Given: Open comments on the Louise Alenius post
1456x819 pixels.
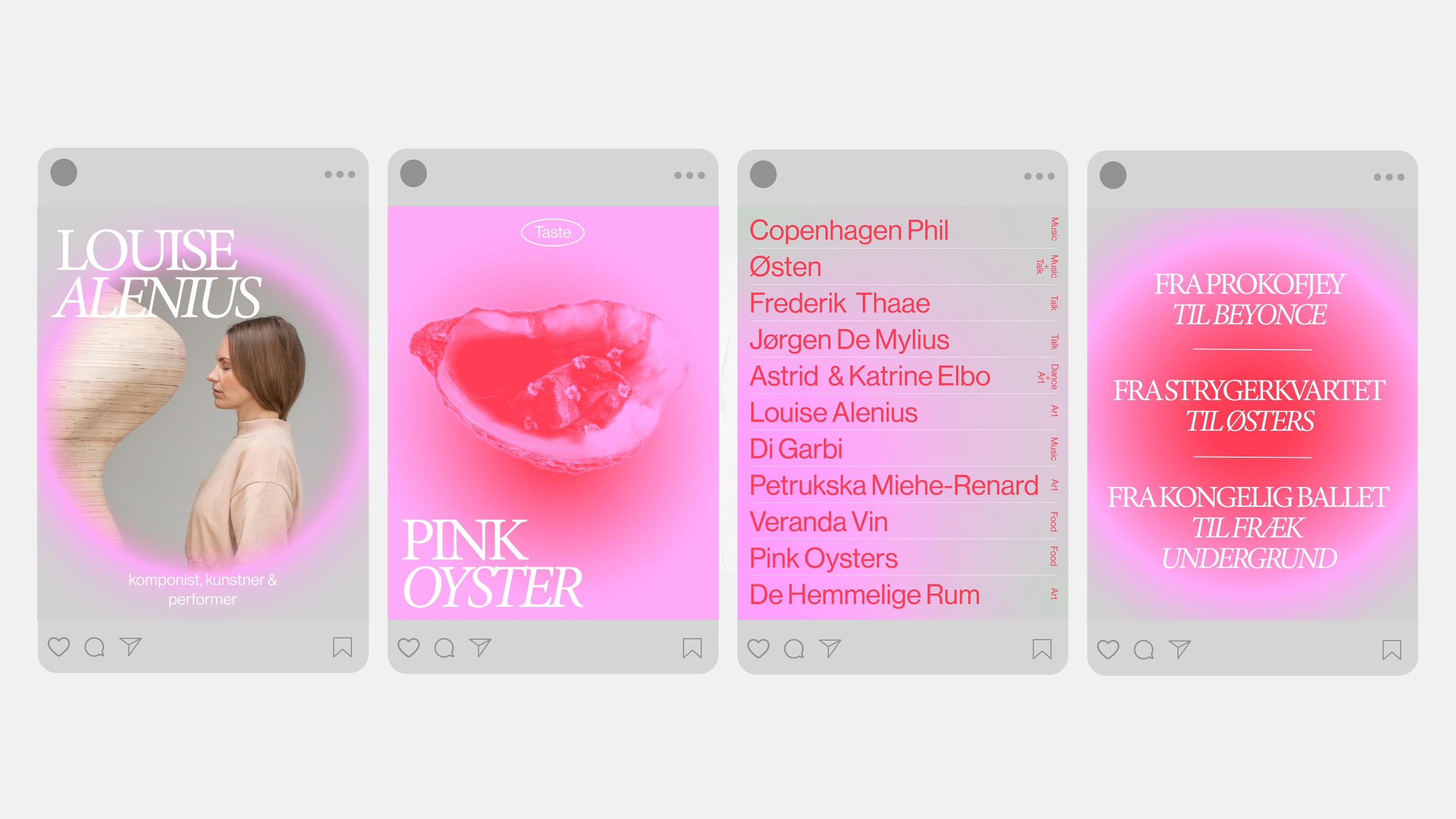Looking at the screenshot, I should pos(94,647).
